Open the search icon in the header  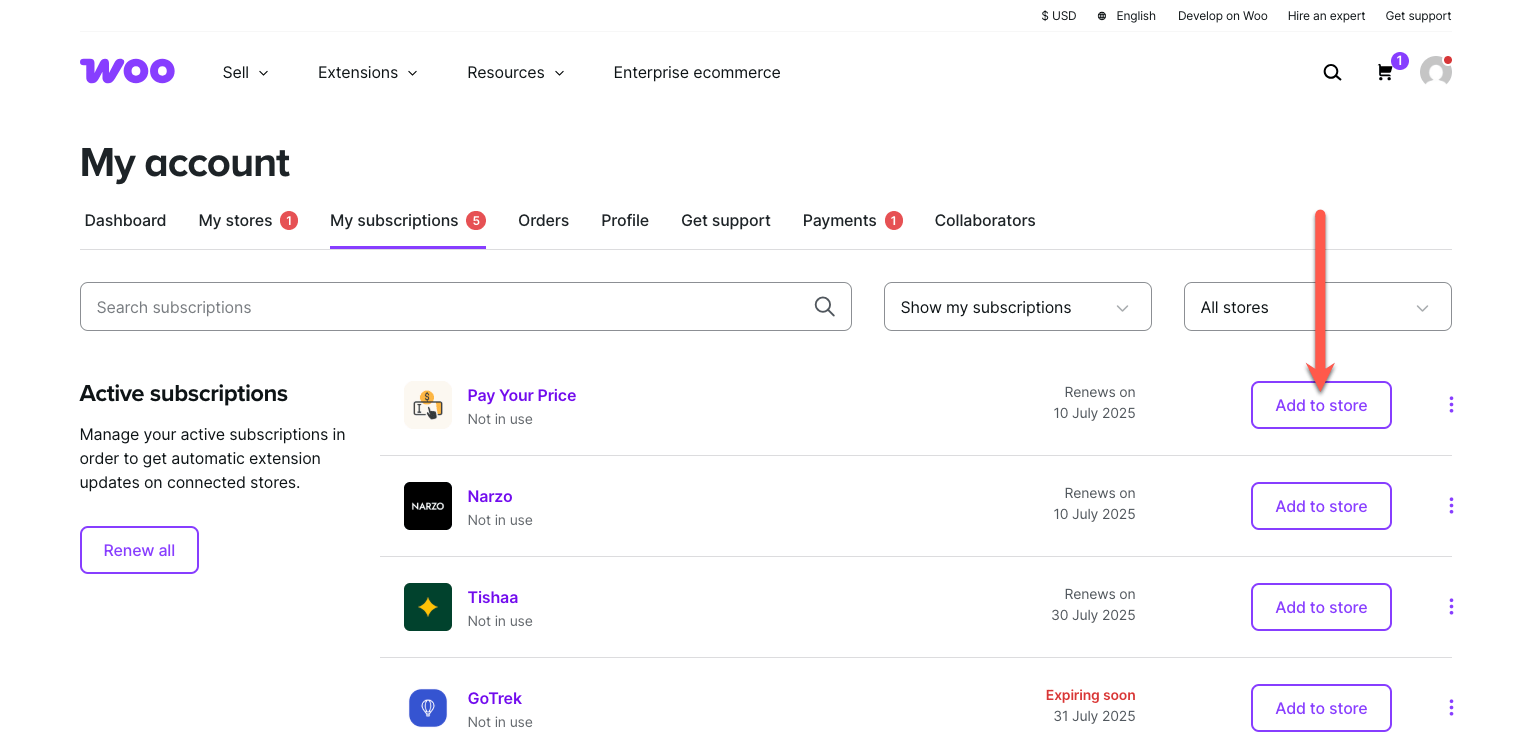pyautogui.click(x=1332, y=72)
